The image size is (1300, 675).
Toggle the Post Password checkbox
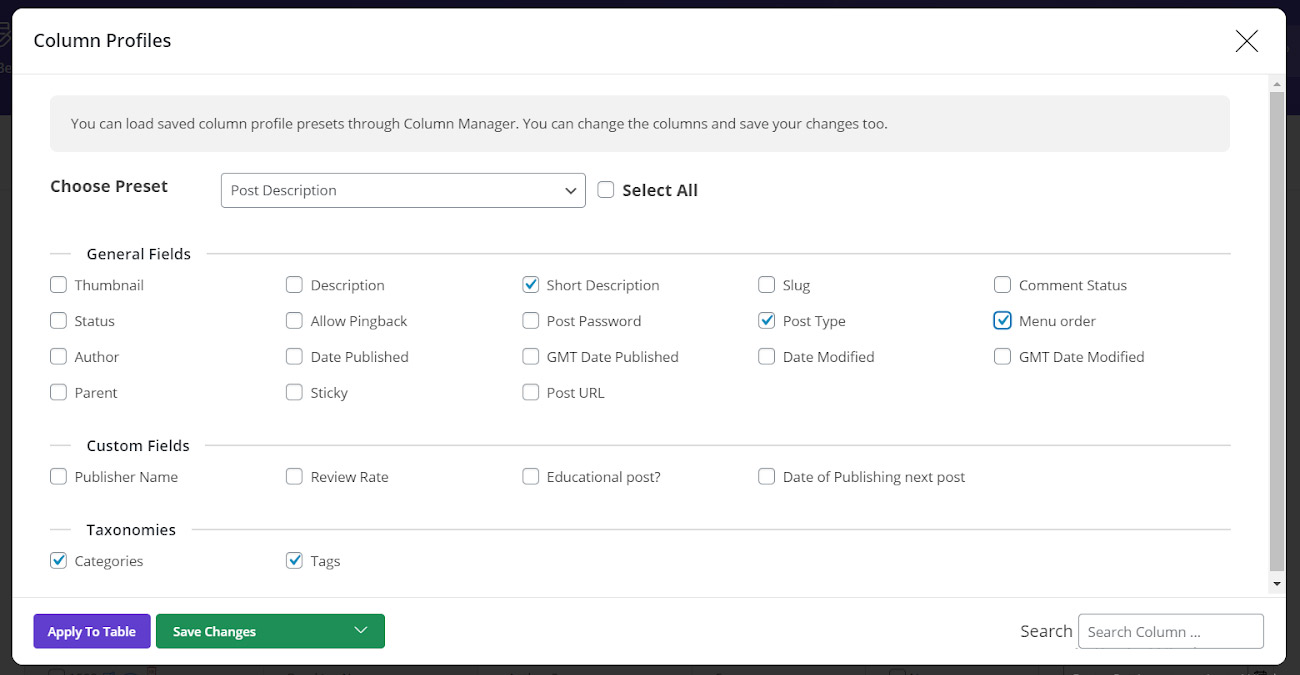(x=531, y=321)
